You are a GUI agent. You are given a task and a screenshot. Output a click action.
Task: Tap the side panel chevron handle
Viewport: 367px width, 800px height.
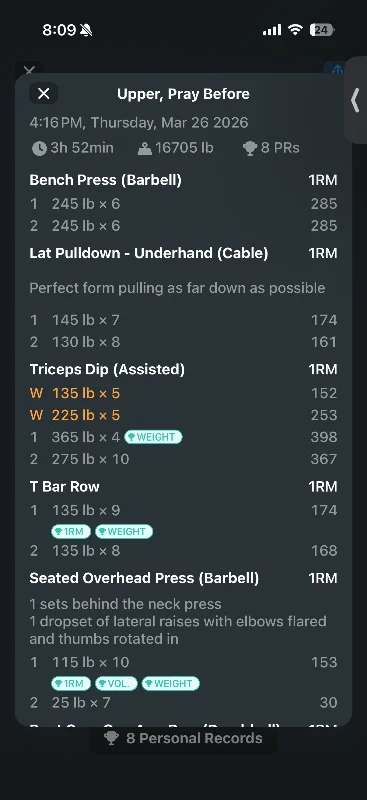356,100
